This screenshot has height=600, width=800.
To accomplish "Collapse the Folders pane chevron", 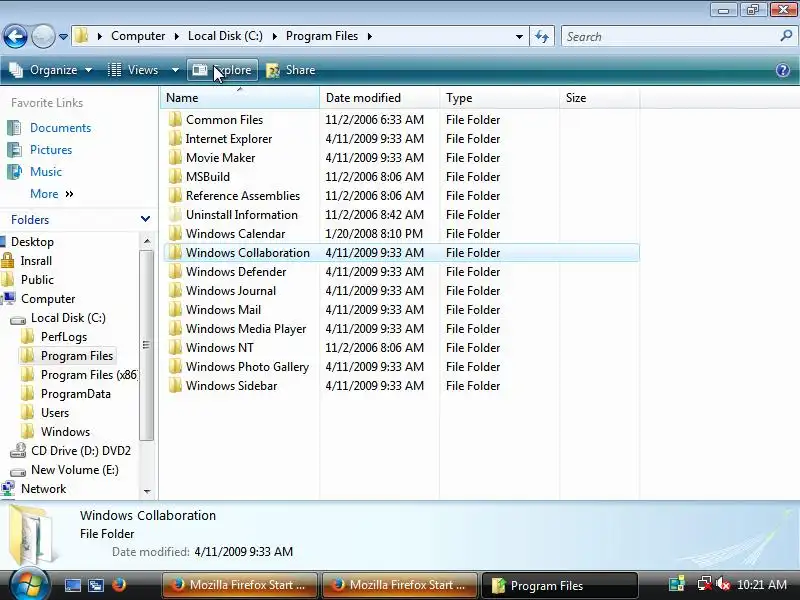I will point(145,219).
